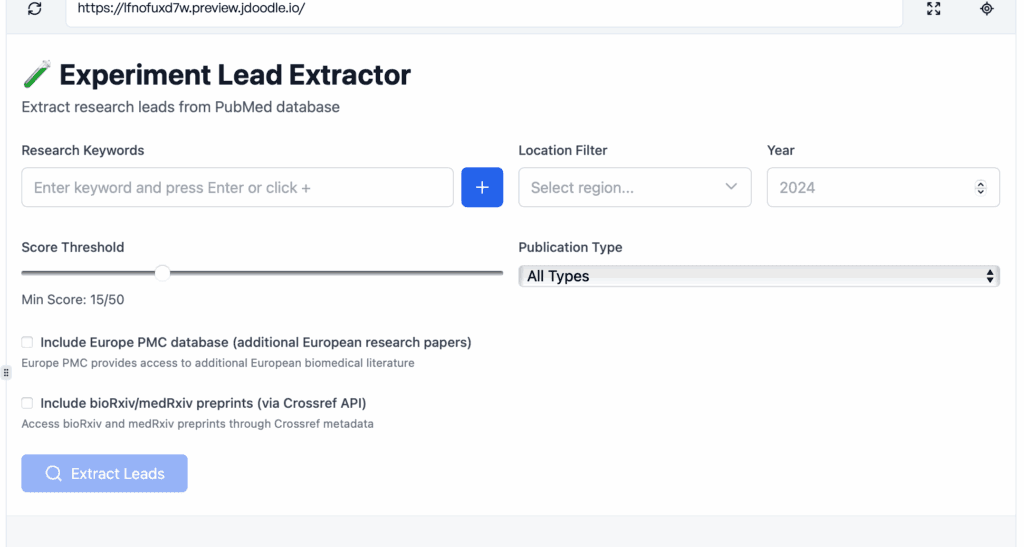This screenshot has height=547, width=1024.
Task: Add keyword with the blue plus button
Action: tap(482, 187)
